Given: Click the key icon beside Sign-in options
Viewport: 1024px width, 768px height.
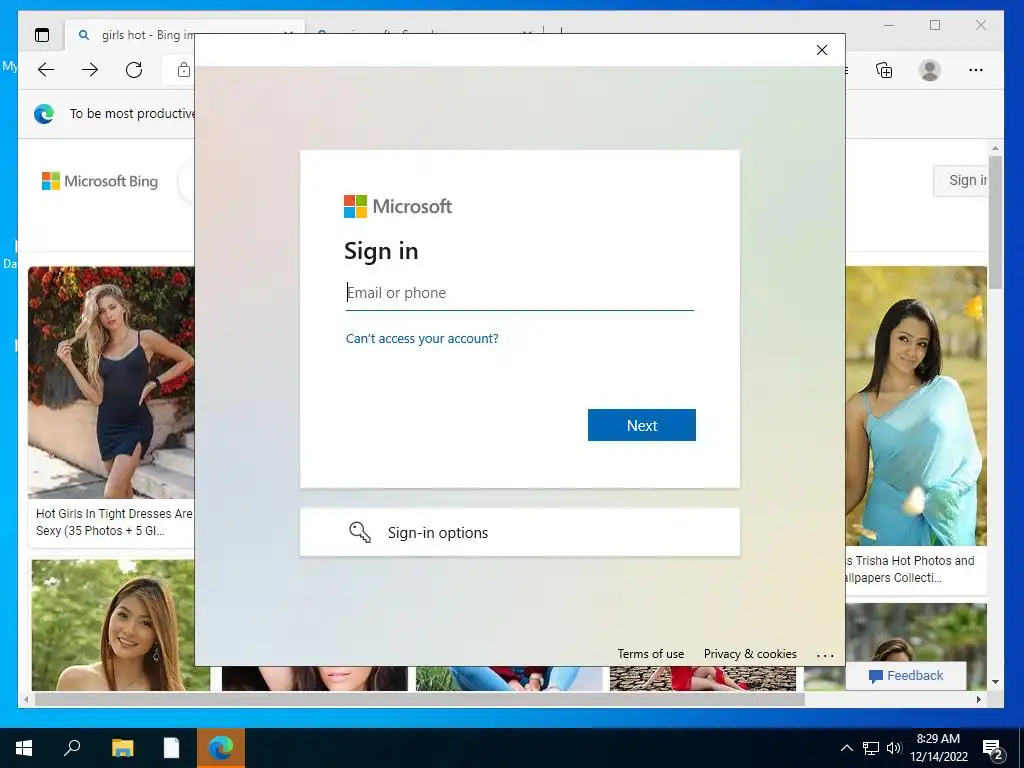Looking at the screenshot, I should pyautogui.click(x=360, y=532).
